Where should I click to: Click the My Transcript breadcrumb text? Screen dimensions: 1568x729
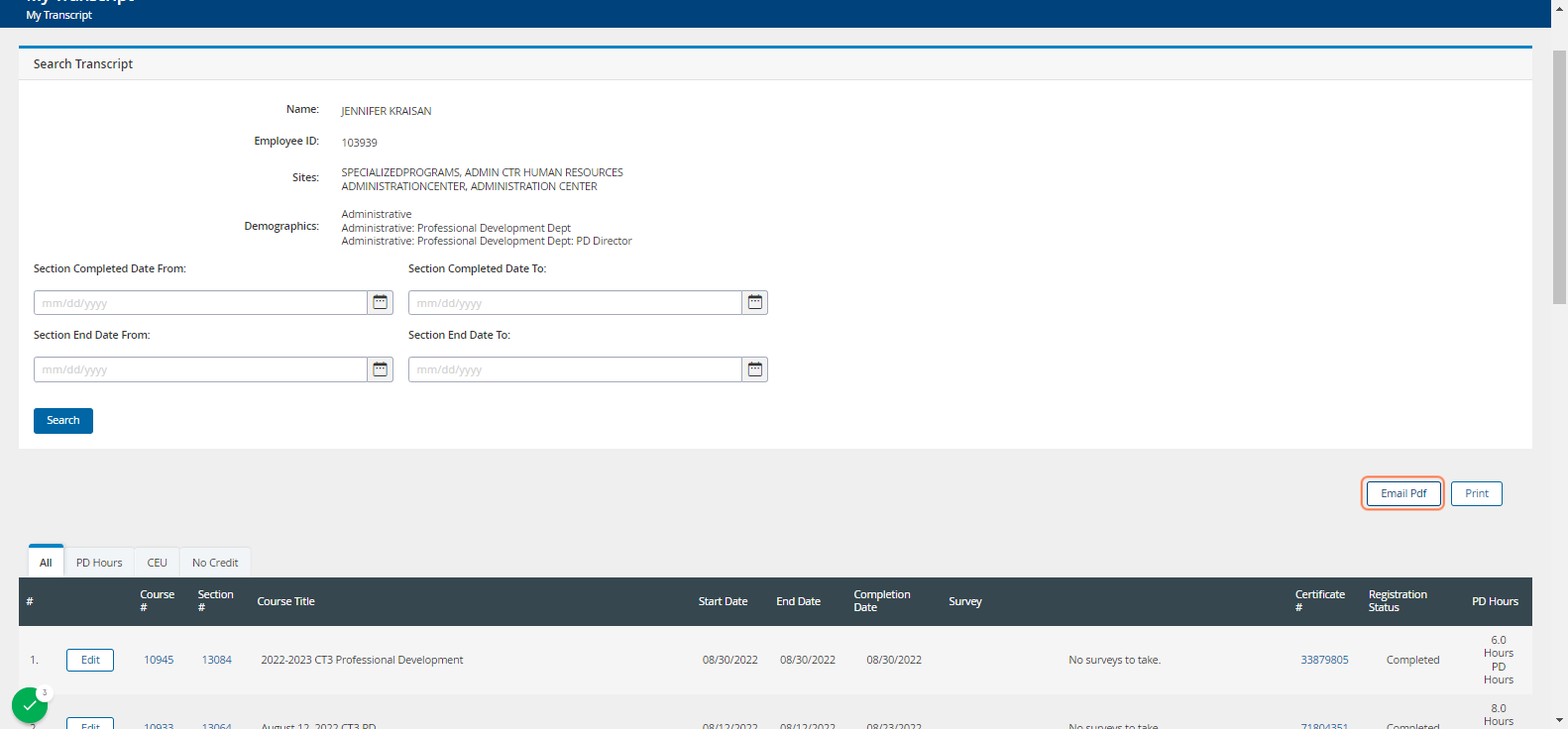point(59,15)
